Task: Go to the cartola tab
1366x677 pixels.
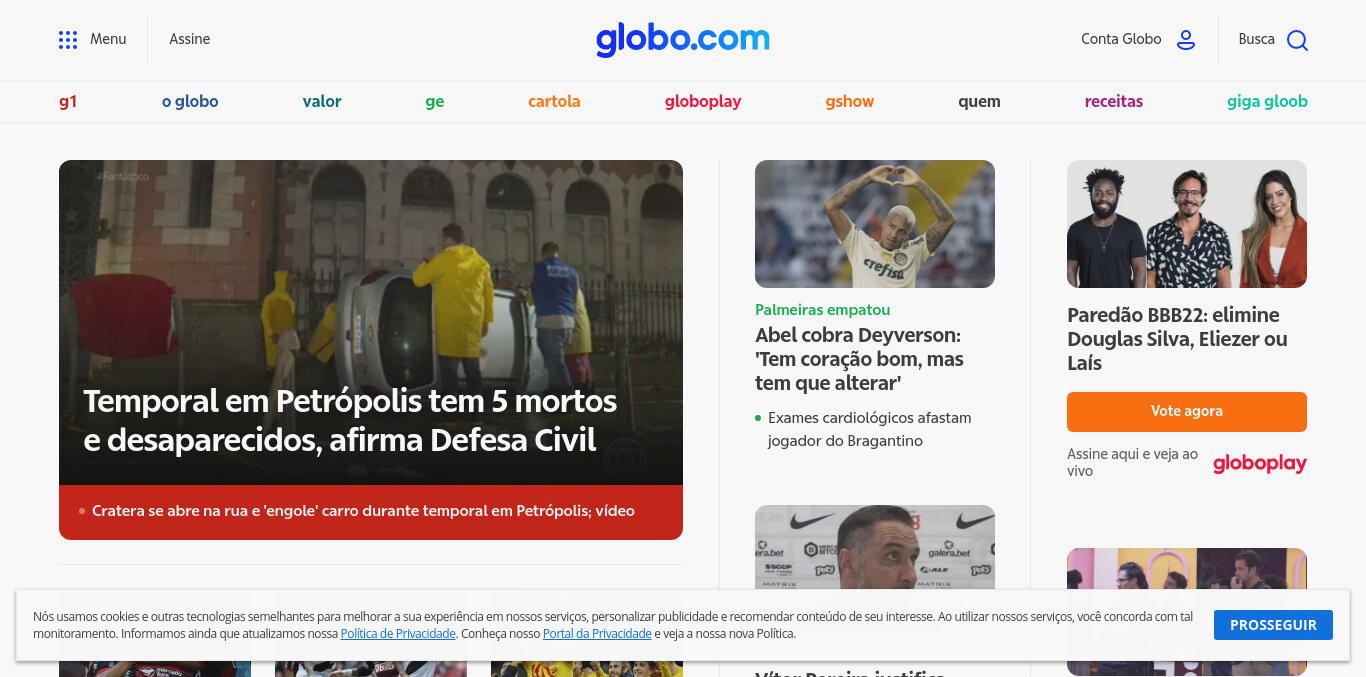Action: click(554, 101)
